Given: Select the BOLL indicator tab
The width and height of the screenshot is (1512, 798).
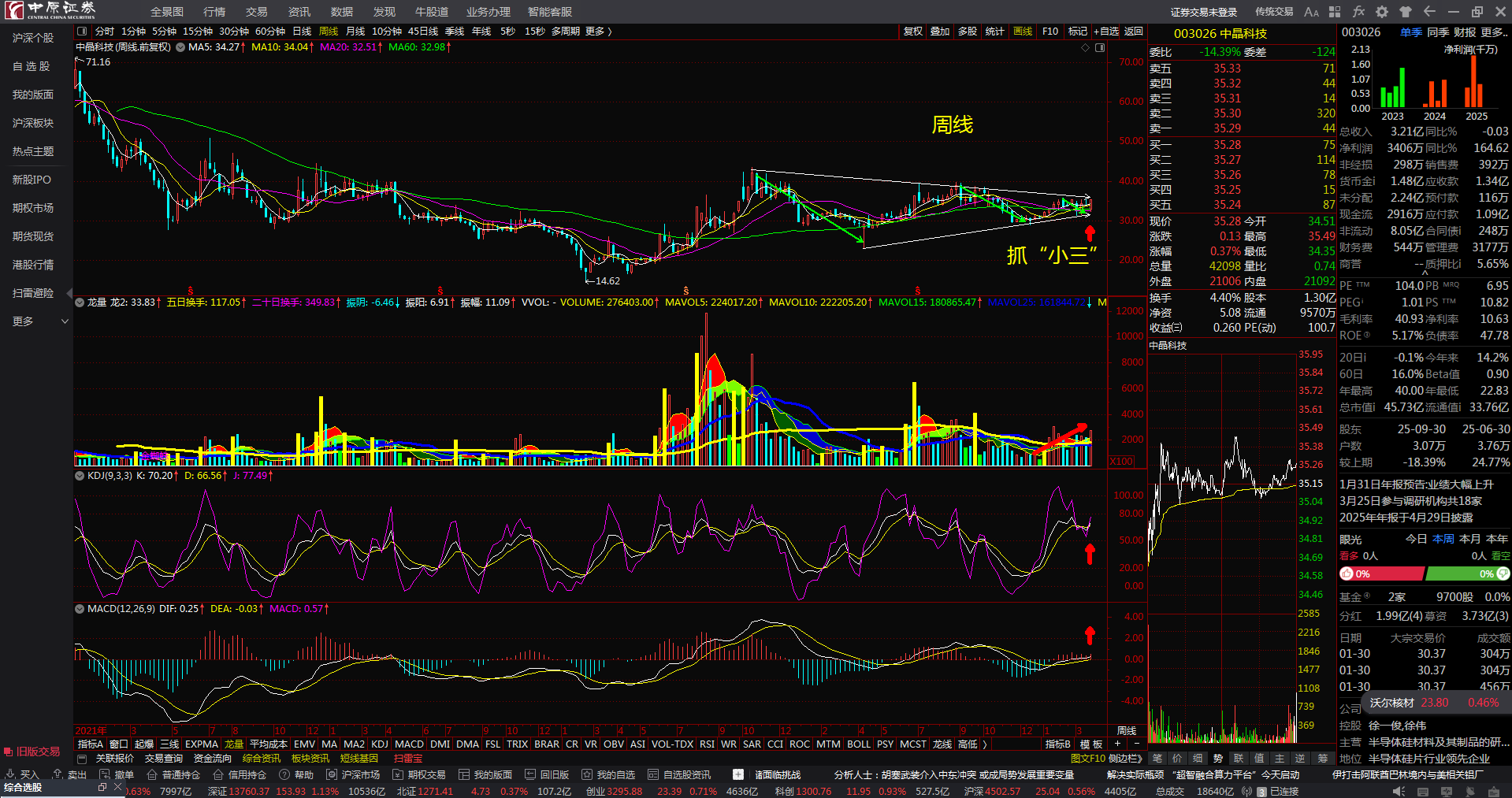Looking at the screenshot, I should [859, 744].
